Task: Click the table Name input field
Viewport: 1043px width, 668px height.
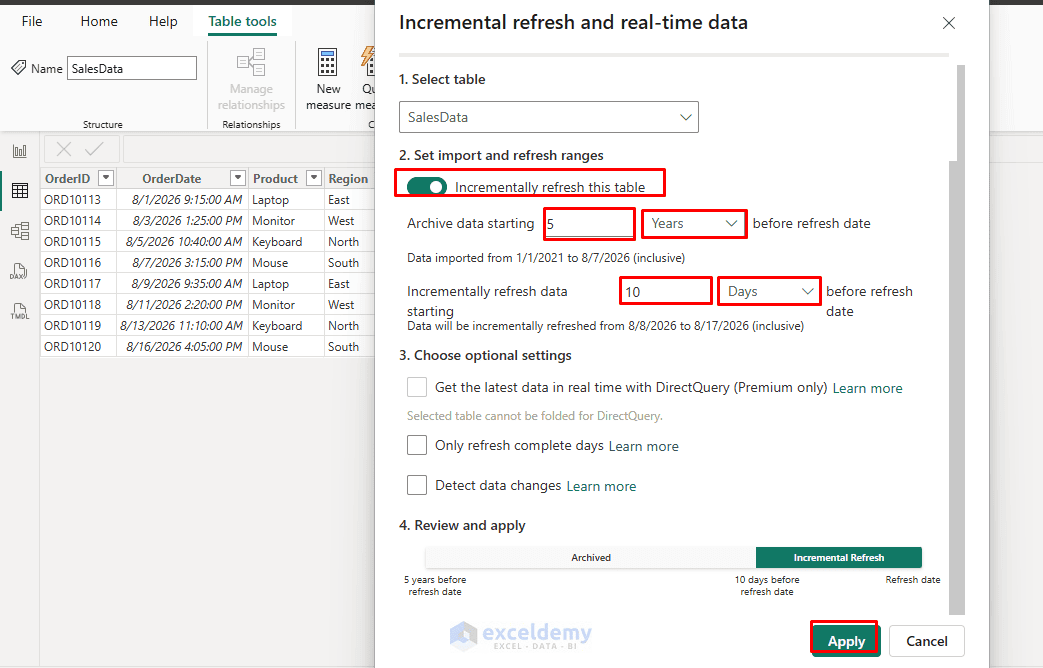Action: [x=132, y=68]
